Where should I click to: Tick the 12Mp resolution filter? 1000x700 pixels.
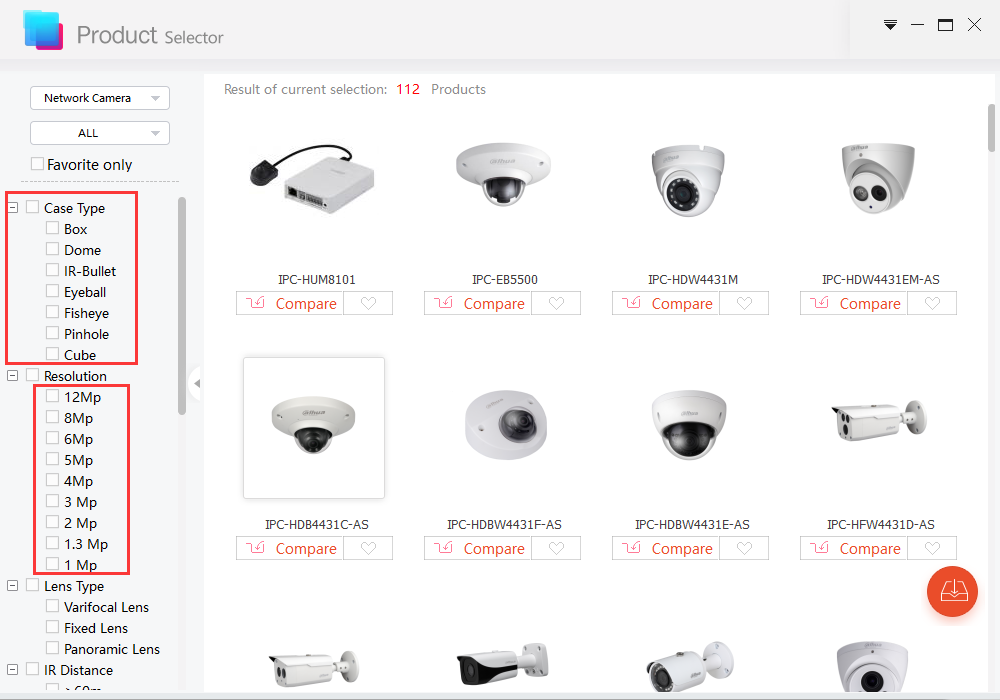click(x=52, y=397)
